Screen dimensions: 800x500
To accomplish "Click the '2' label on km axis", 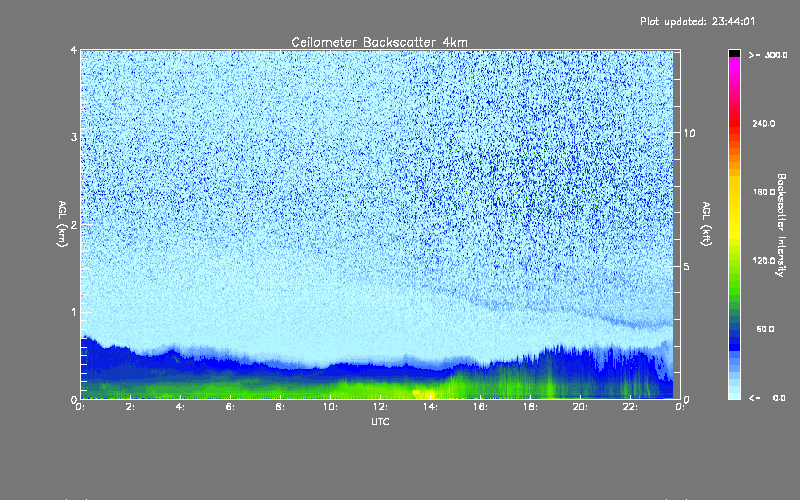I will coord(74,224).
